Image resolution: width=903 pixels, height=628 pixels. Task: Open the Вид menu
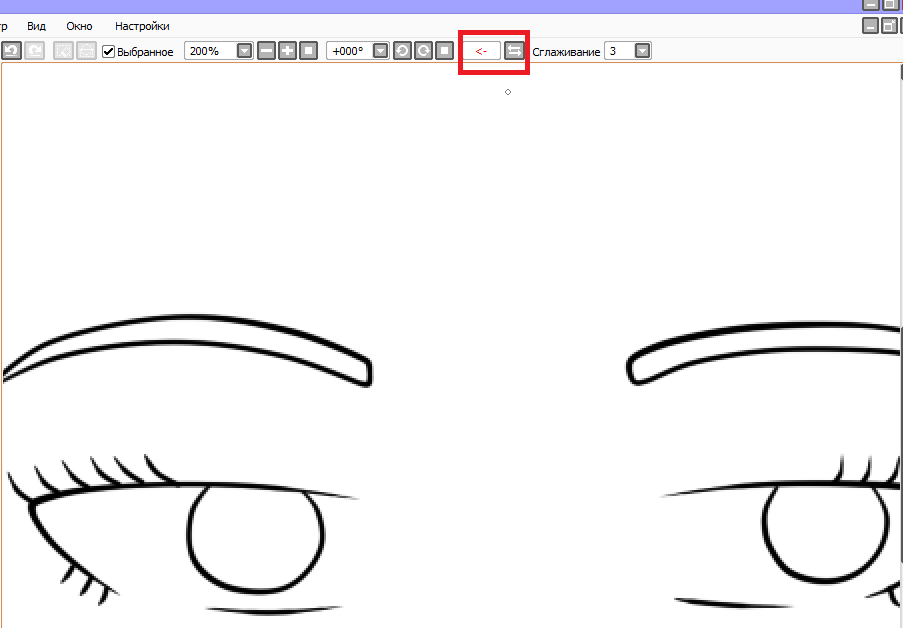(36, 26)
